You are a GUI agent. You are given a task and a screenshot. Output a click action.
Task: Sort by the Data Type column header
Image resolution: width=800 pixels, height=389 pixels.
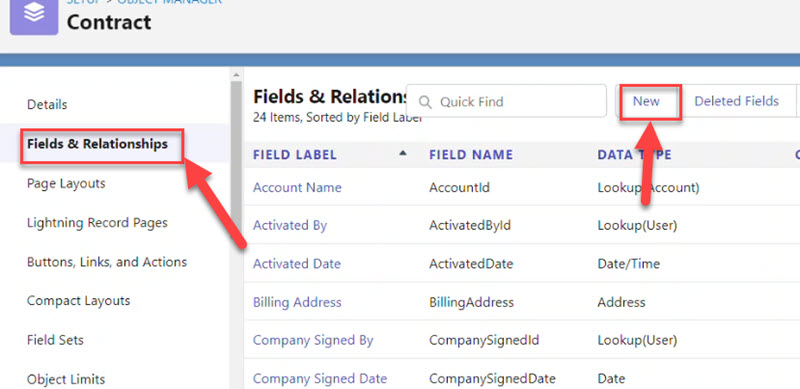point(634,155)
